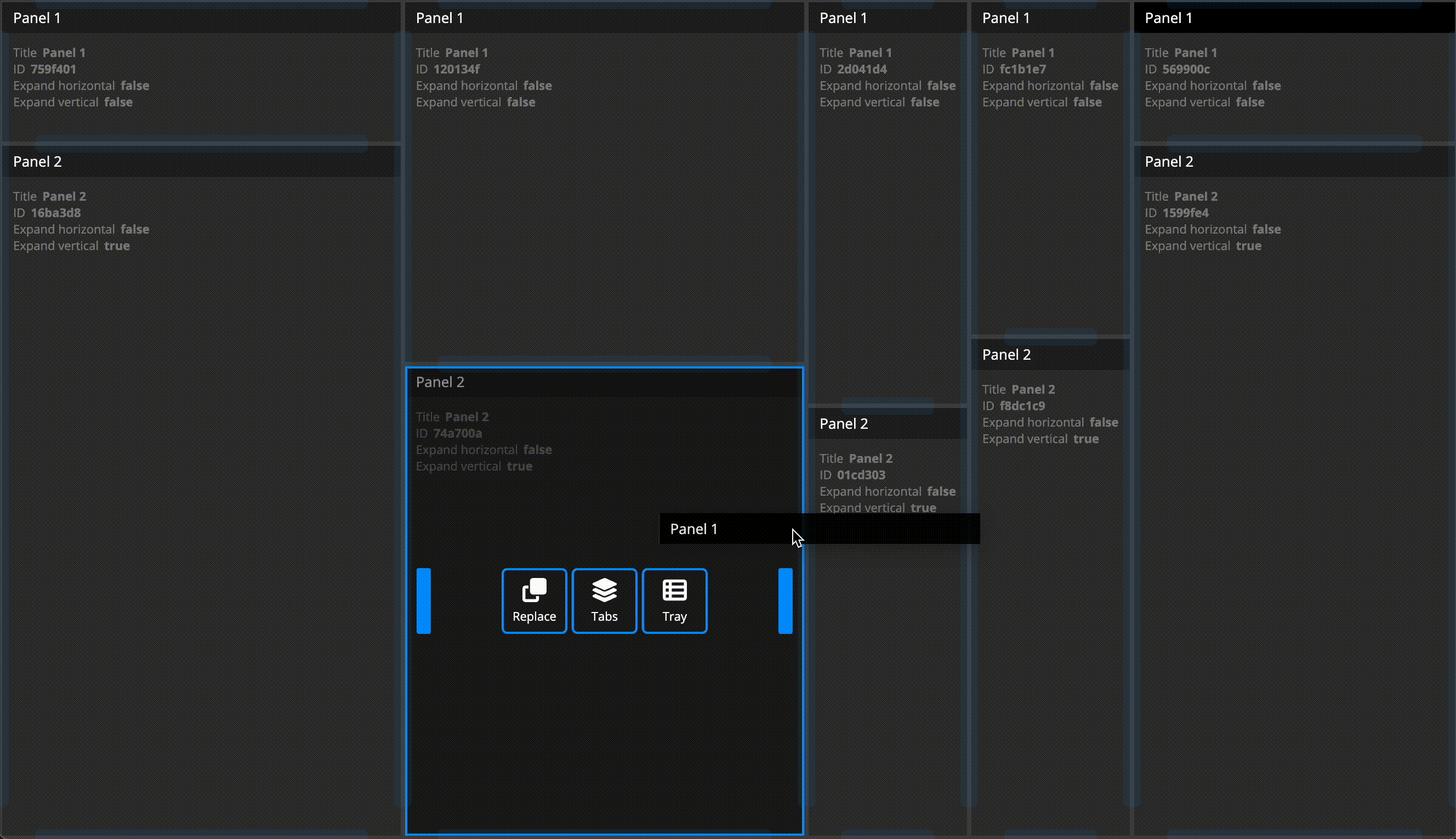
Task: Click the ID value 2d041d4 text
Action: click(x=862, y=69)
